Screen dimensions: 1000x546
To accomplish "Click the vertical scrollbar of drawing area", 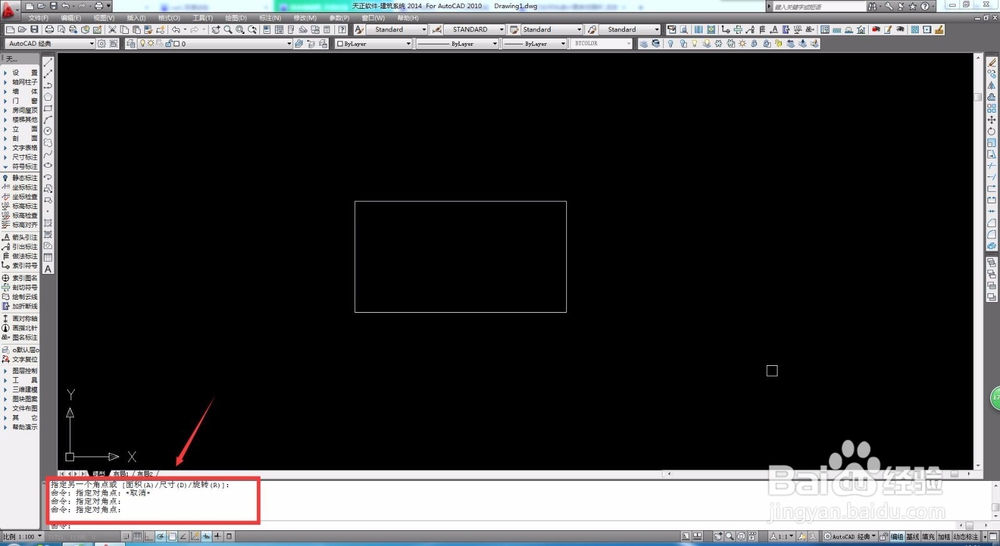I will pyautogui.click(x=978, y=262).
